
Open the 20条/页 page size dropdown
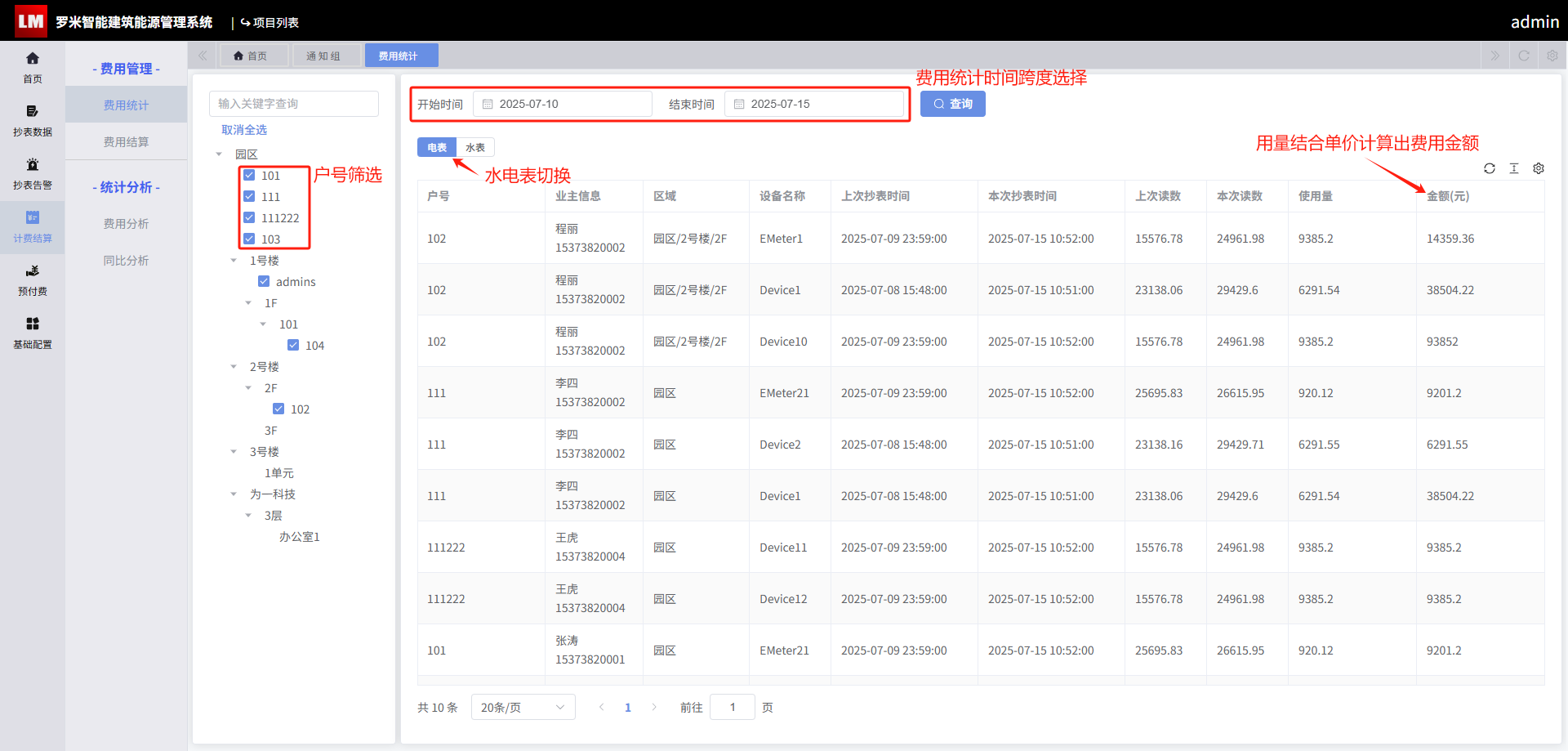(x=523, y=707)
